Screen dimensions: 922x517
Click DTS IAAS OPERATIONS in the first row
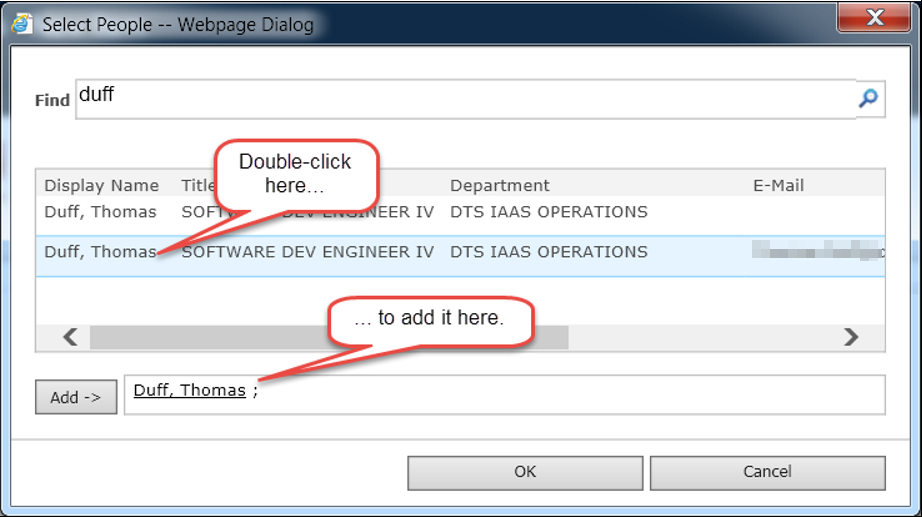pos(548,212)
